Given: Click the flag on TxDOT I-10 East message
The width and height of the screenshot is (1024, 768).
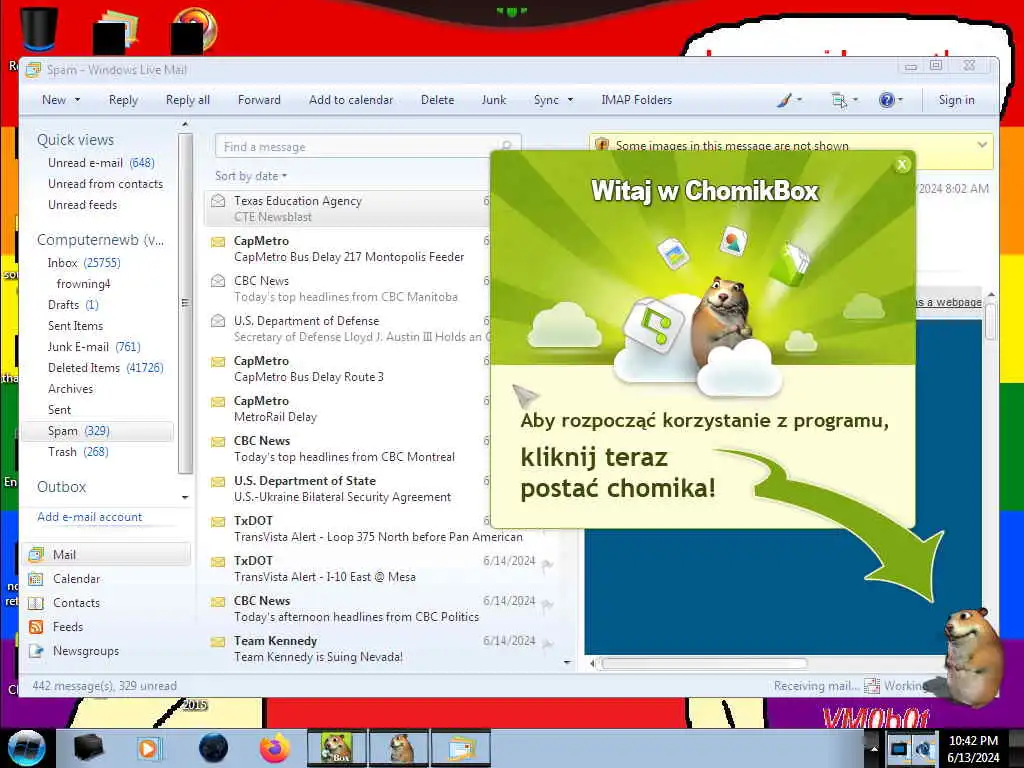Looking at the screenshot, I should click(x=547, y=565).
